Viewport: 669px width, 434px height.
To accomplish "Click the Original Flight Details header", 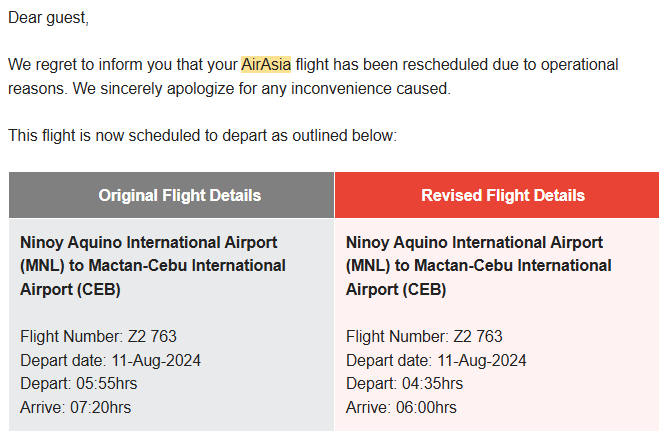I will (x=180, y=195).
